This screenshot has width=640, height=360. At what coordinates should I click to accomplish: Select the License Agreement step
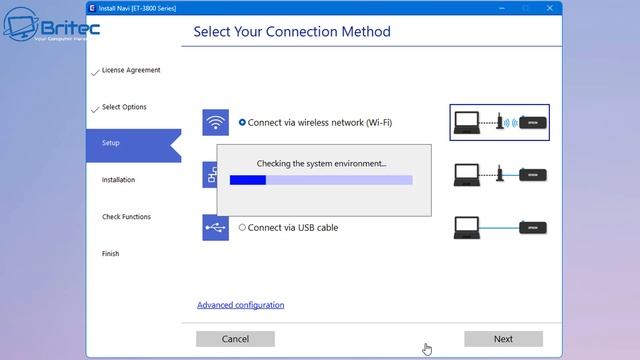click(x=131, y=70)
